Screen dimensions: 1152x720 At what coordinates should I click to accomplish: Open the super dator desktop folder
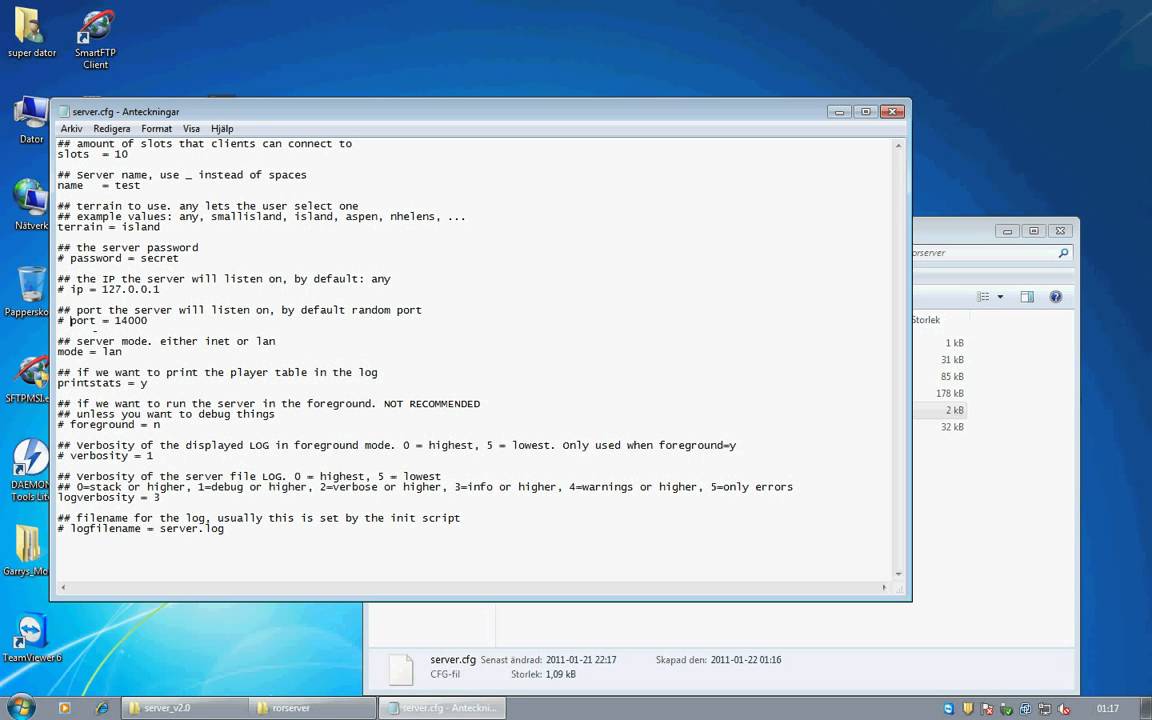(31, 32)
